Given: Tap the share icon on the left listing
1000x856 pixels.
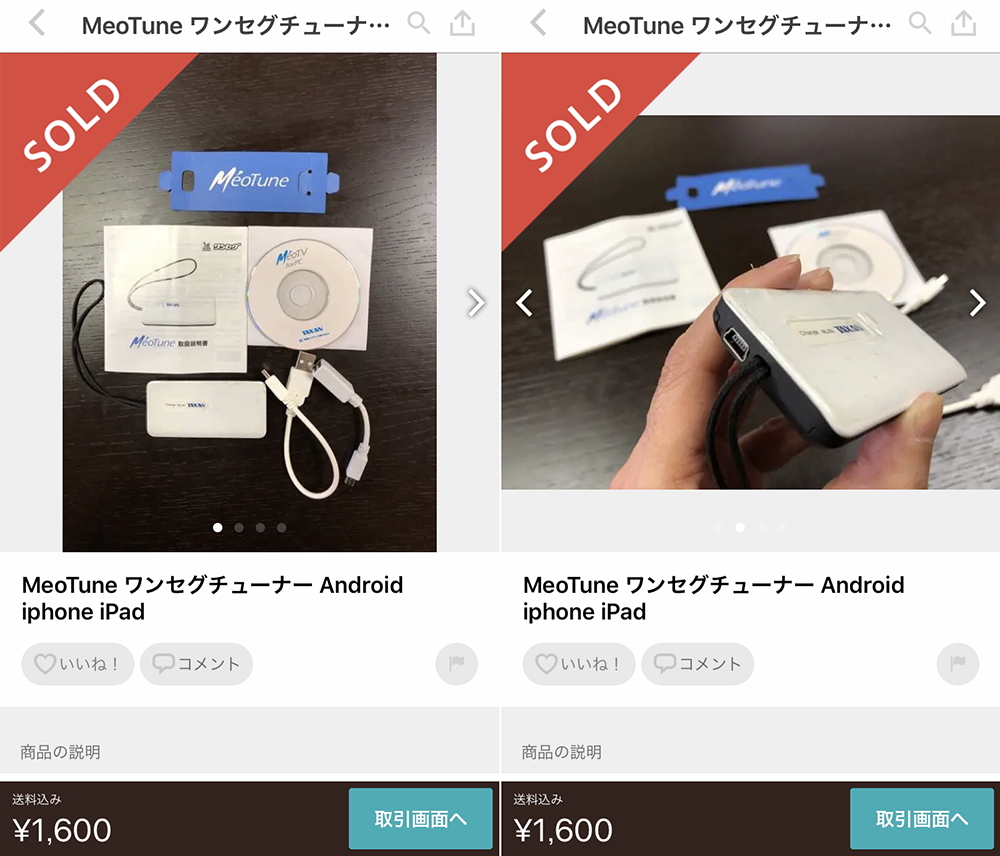Looking at the screenshot, I should click(x=462, y=23).
